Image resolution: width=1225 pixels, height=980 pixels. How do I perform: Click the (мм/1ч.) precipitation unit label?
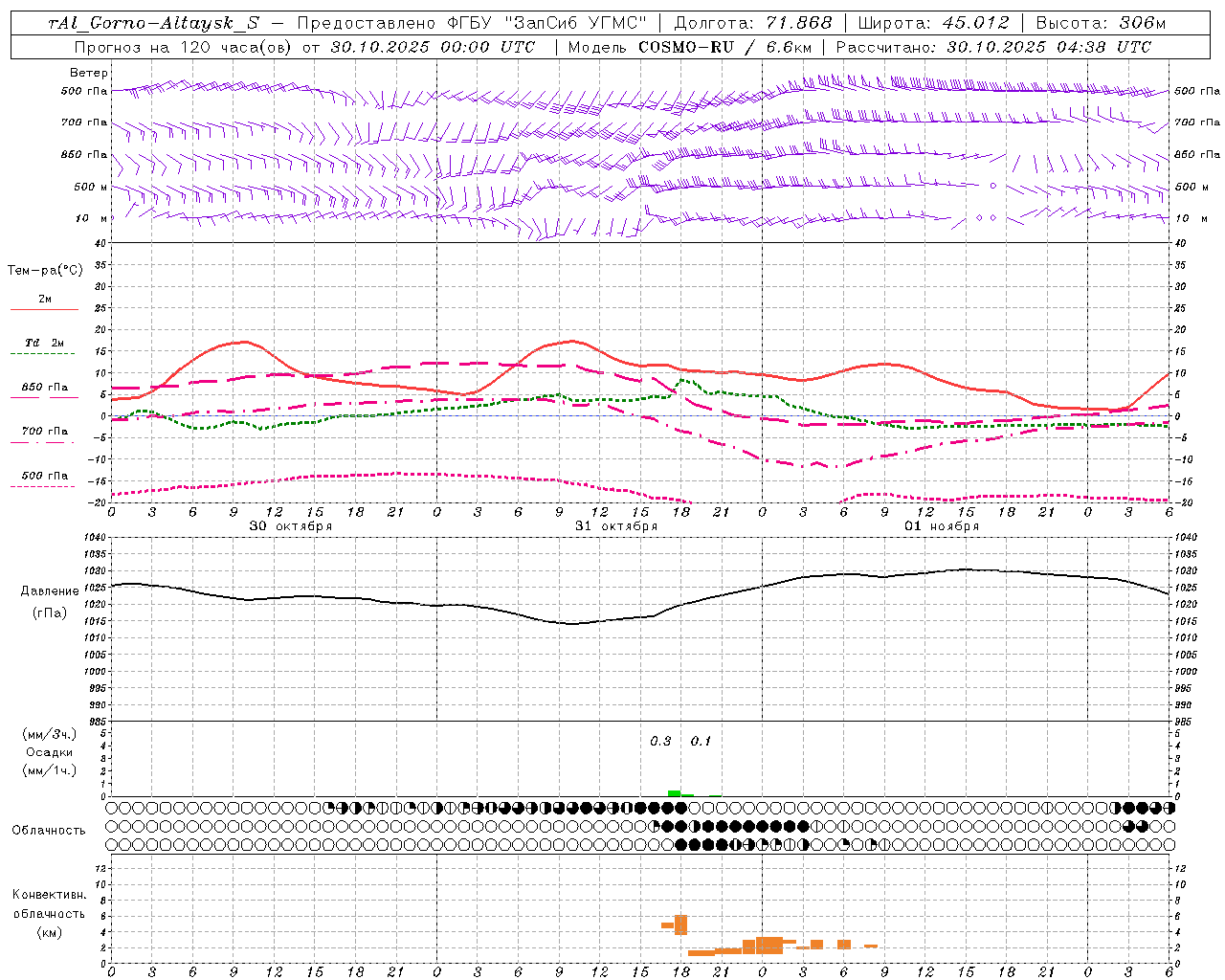coord(50,770)
